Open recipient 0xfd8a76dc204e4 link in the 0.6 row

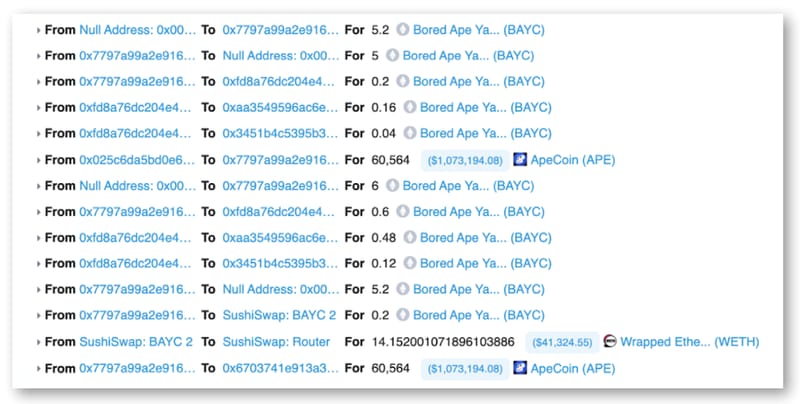pos(280,211)
